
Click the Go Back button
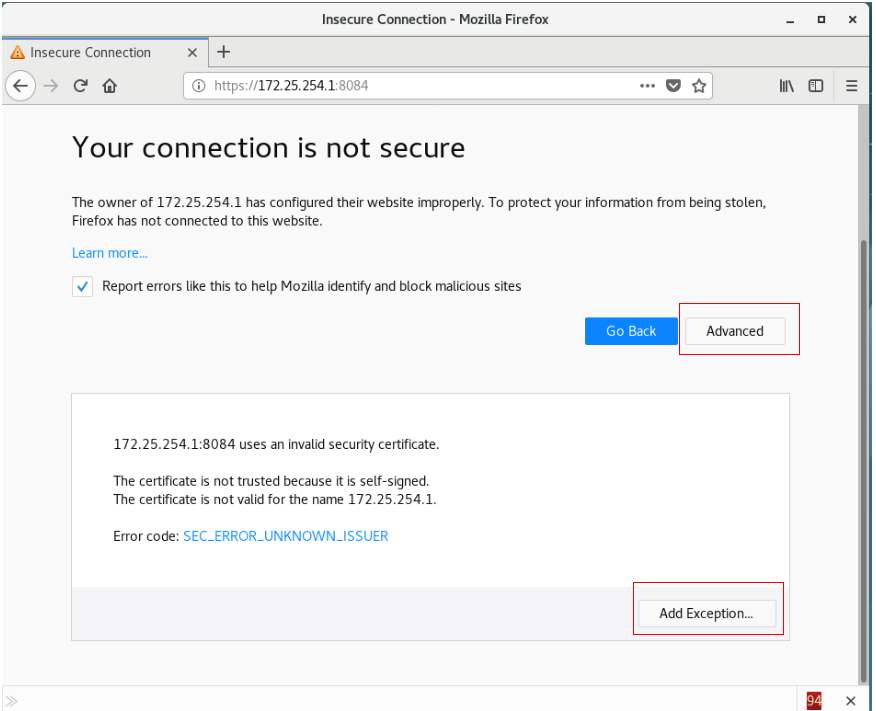point(631,331)
